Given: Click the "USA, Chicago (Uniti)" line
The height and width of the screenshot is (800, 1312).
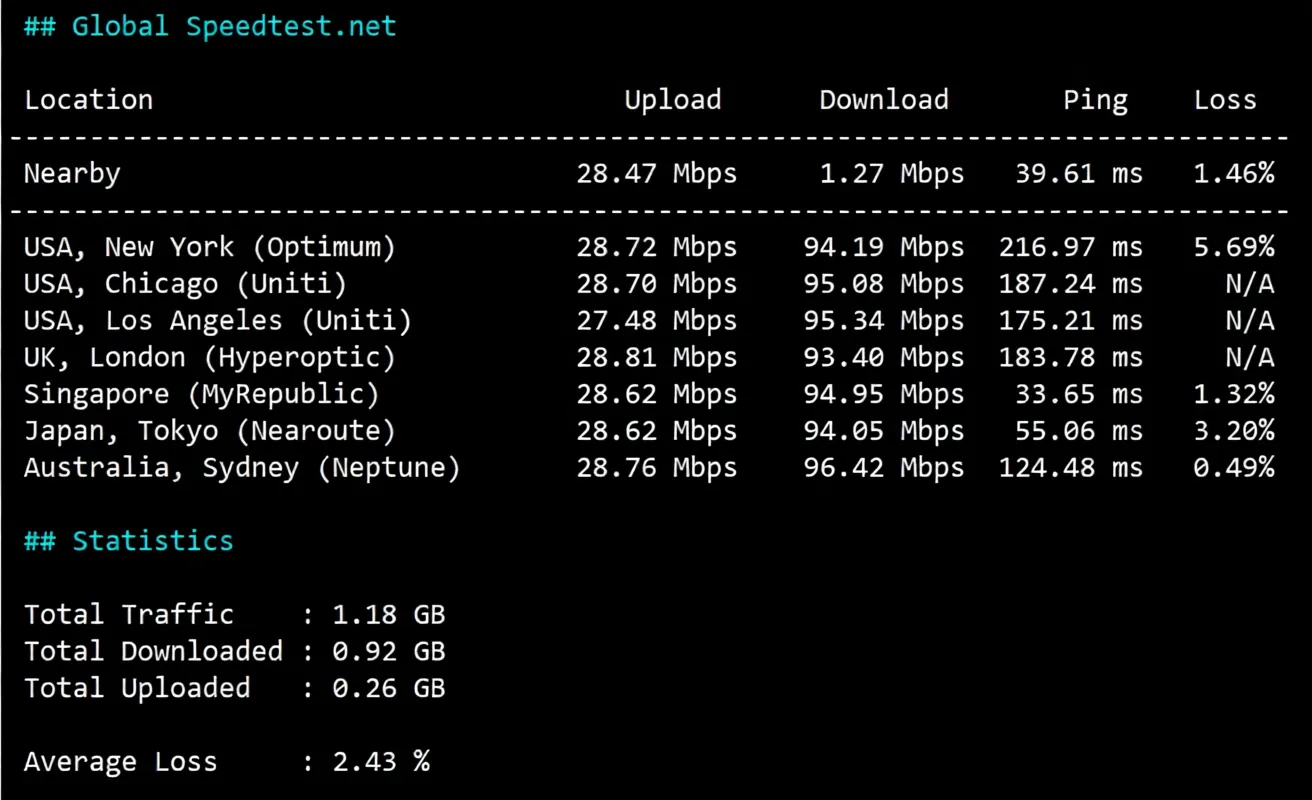Looking at the screenshot, I should pyautogui.click(x=185, y=284).
